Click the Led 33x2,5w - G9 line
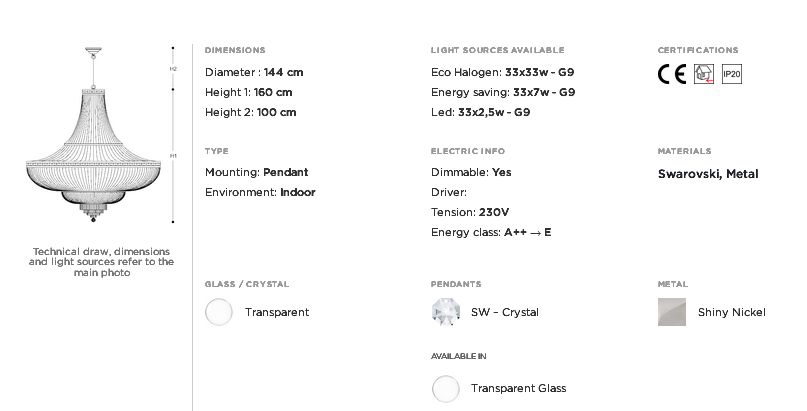The height and width of the screenshot is (411, 807). point(480,113)
